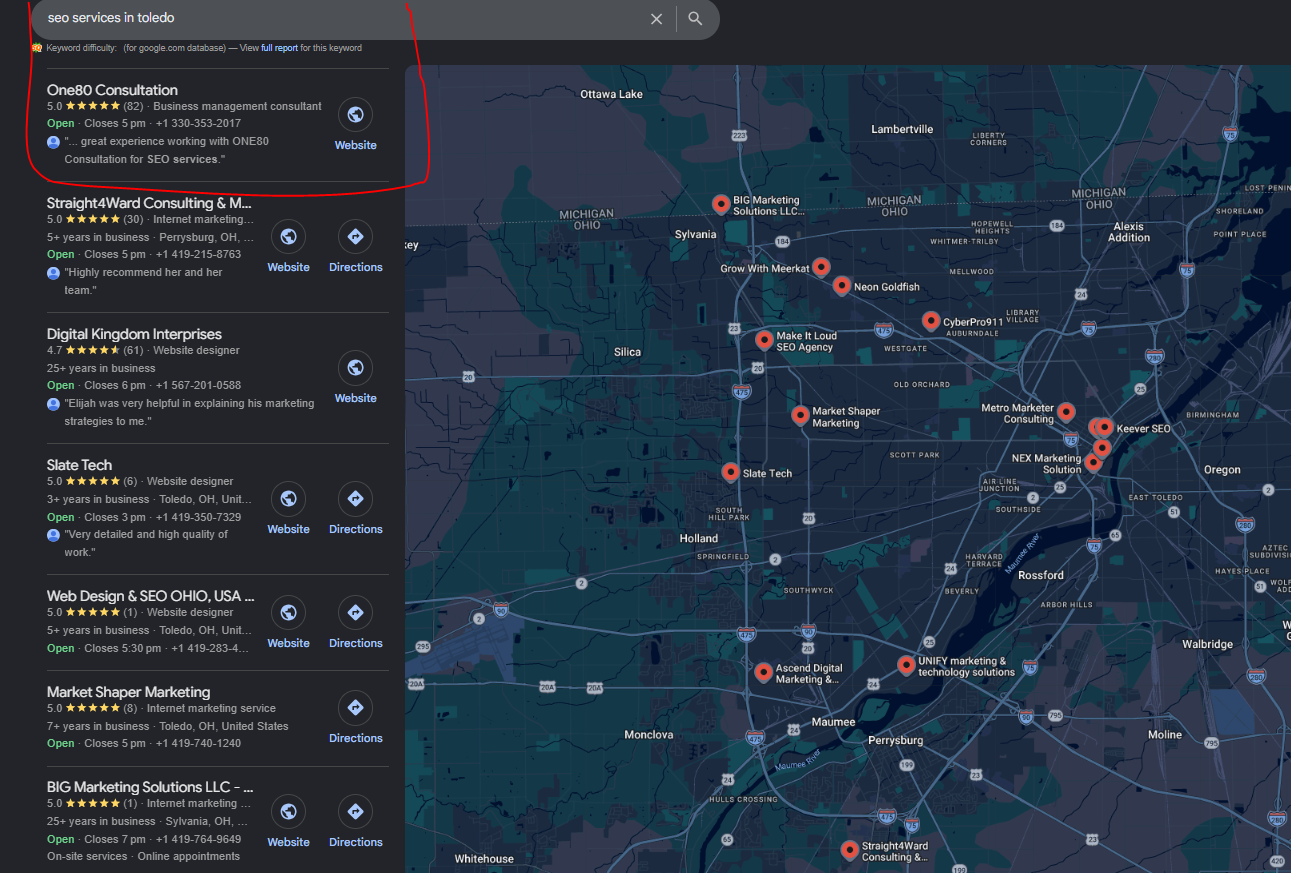Image resolution: width=1291 pixels, height=873 pixels.
Task: Open the Web Design & SEO OHIO website icon
Action: 288,613
